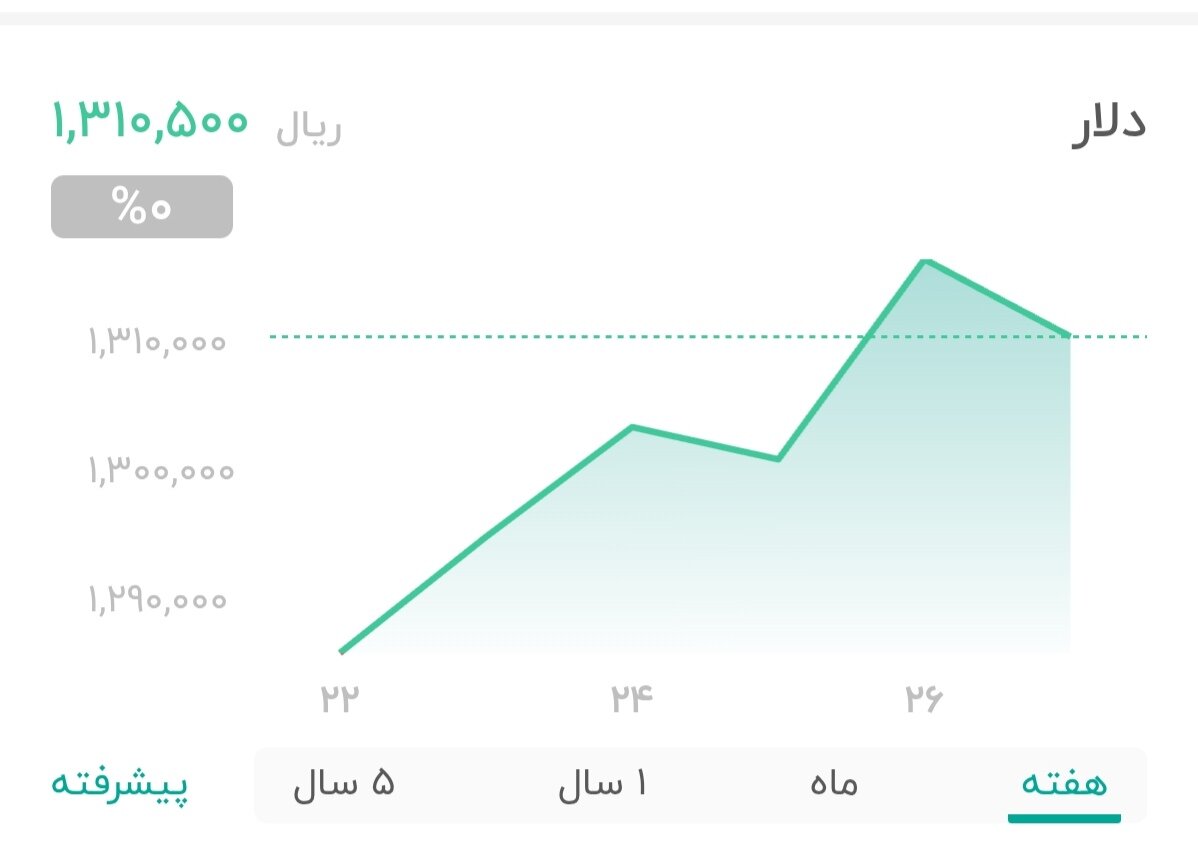Switch to the ماه (month) chart view
This screenshot has height=848, width=1198.
pos(831,784)
